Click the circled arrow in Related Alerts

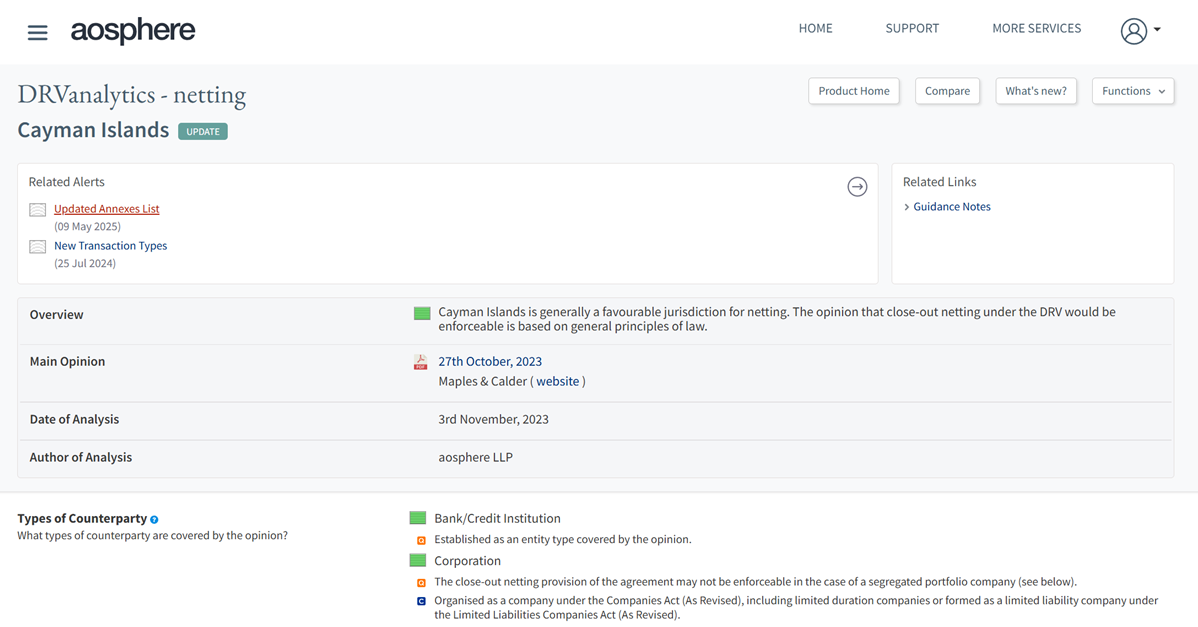pos(857,186)
